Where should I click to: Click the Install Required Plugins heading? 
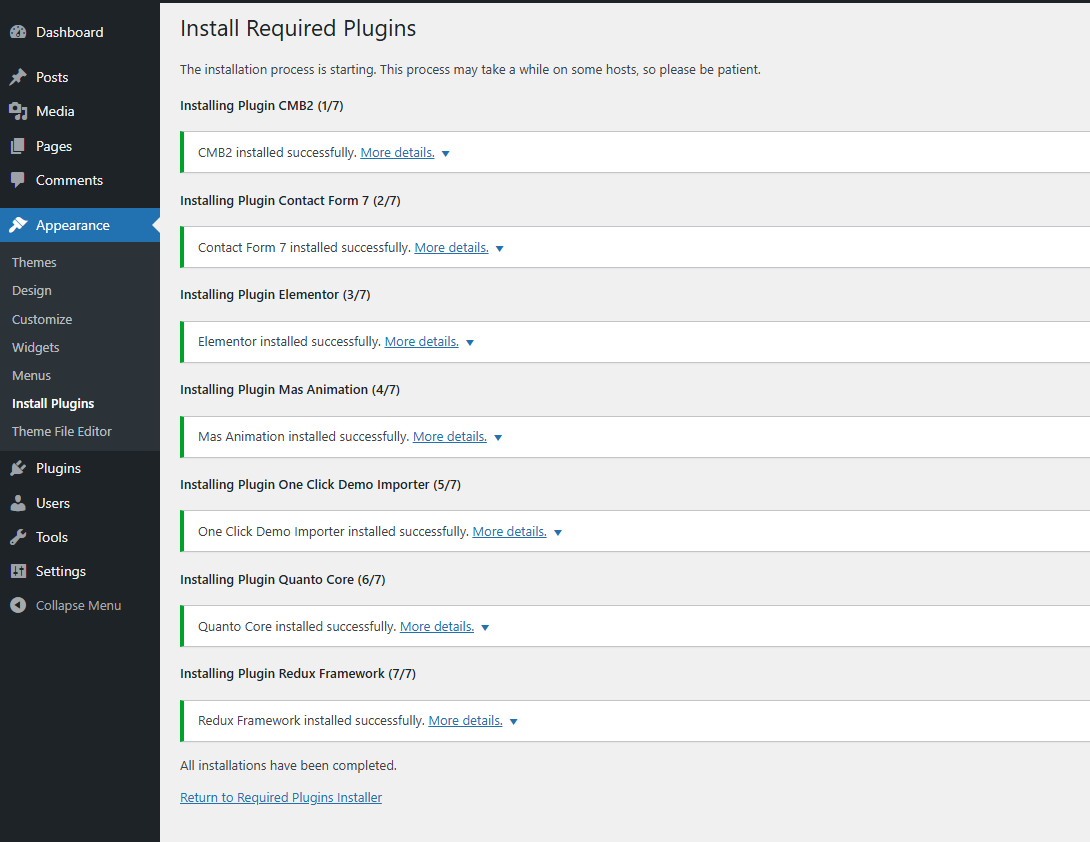click(x=298, y=29)
